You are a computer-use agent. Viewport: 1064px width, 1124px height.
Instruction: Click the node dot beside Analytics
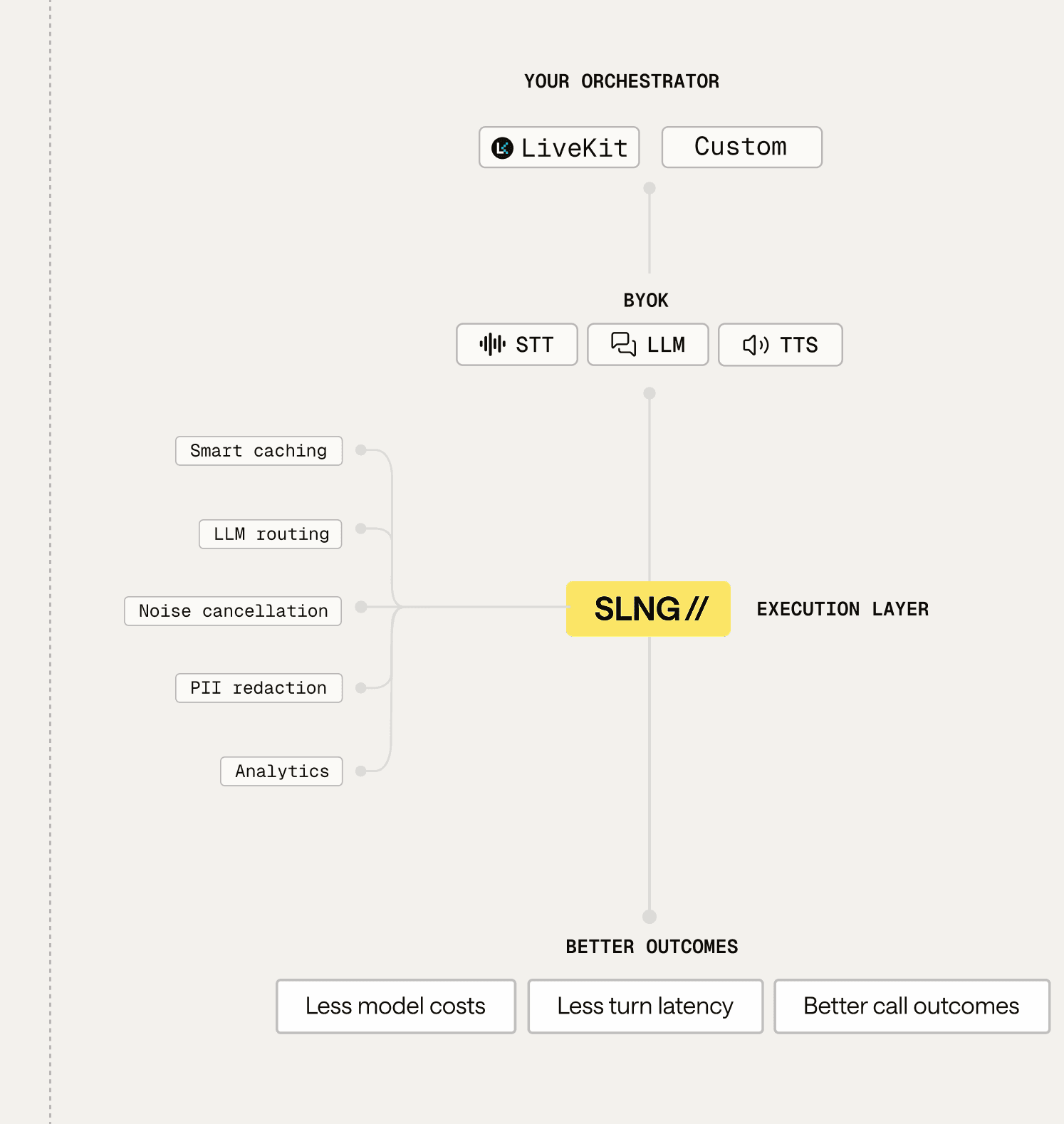click(361, 771)
